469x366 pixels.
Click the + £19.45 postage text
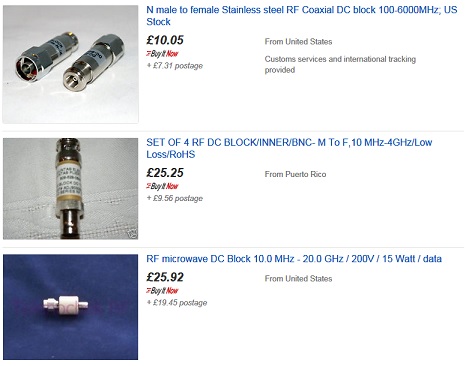coord(177,303)
